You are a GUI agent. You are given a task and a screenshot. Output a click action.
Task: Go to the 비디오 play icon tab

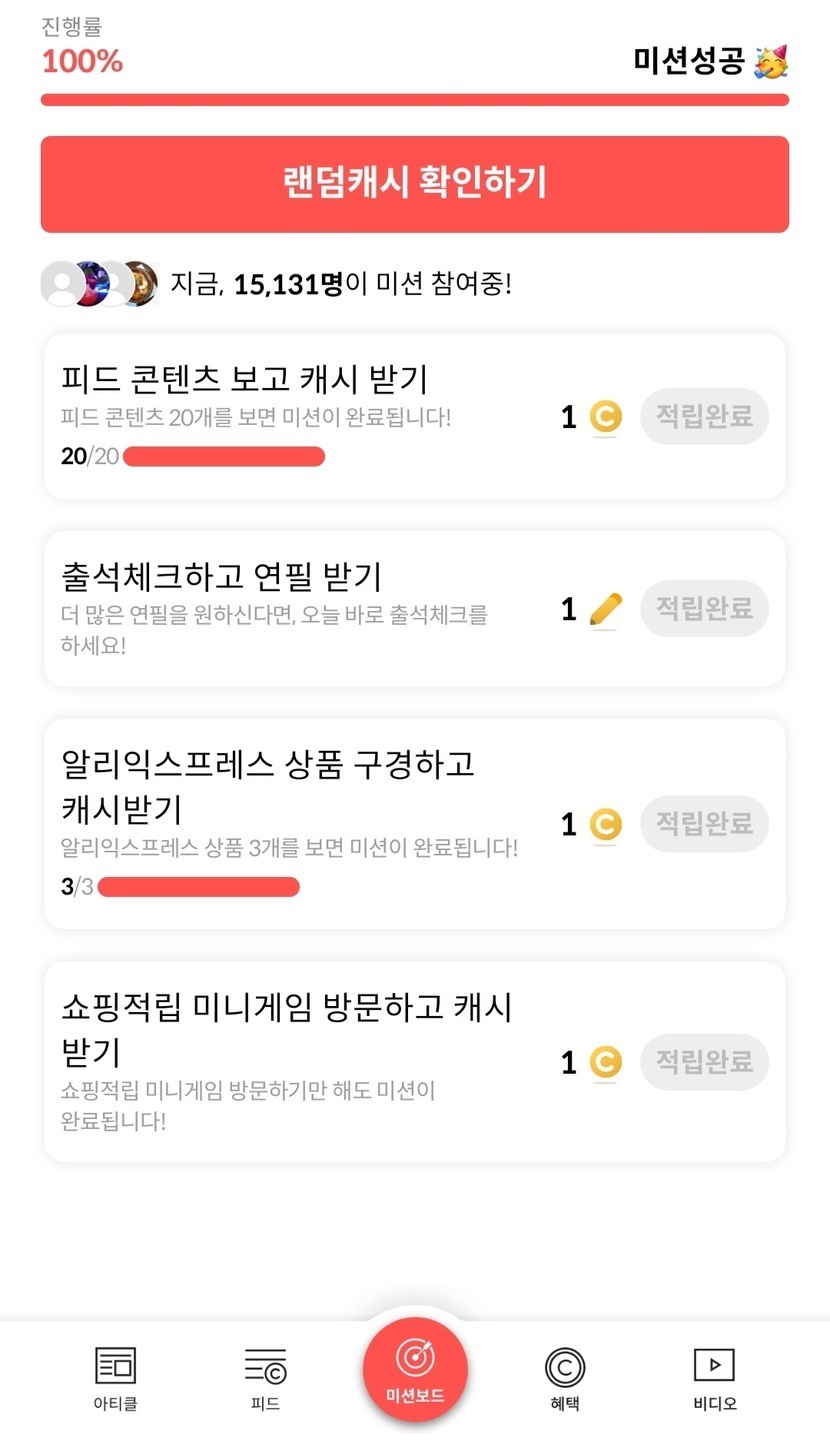714,1366
